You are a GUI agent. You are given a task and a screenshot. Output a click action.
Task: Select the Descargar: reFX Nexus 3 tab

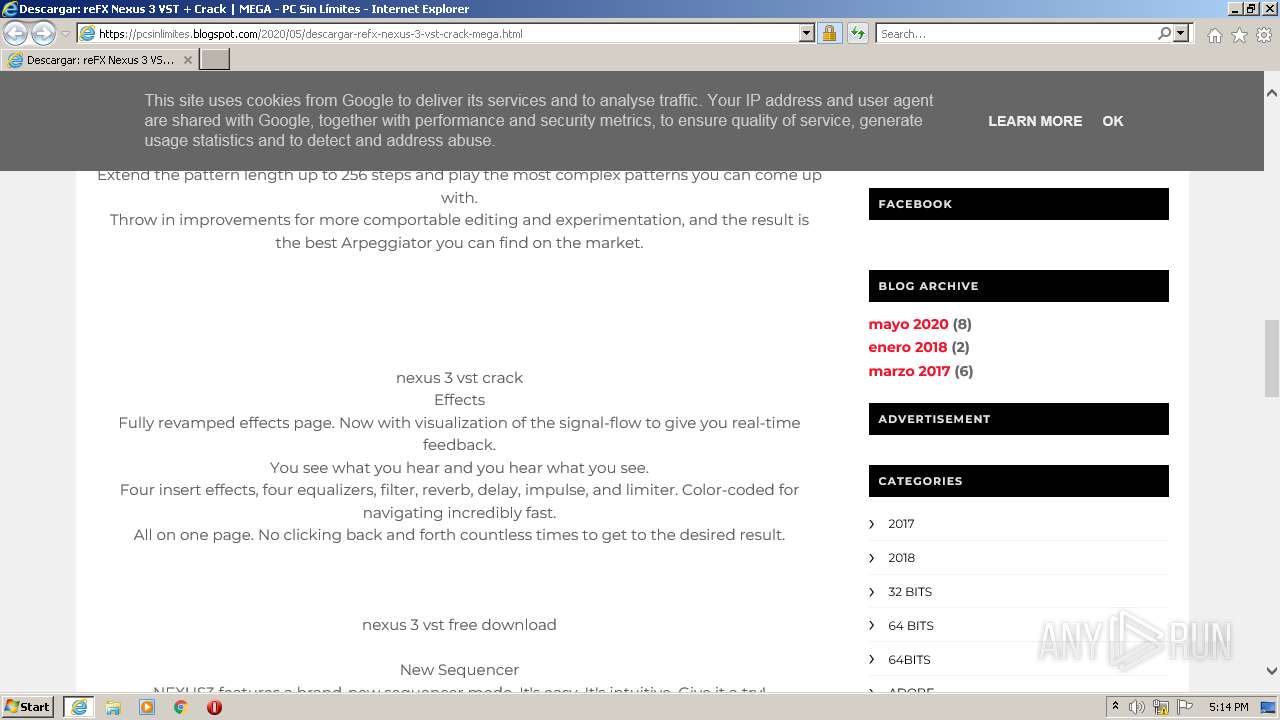coord(100,60)
